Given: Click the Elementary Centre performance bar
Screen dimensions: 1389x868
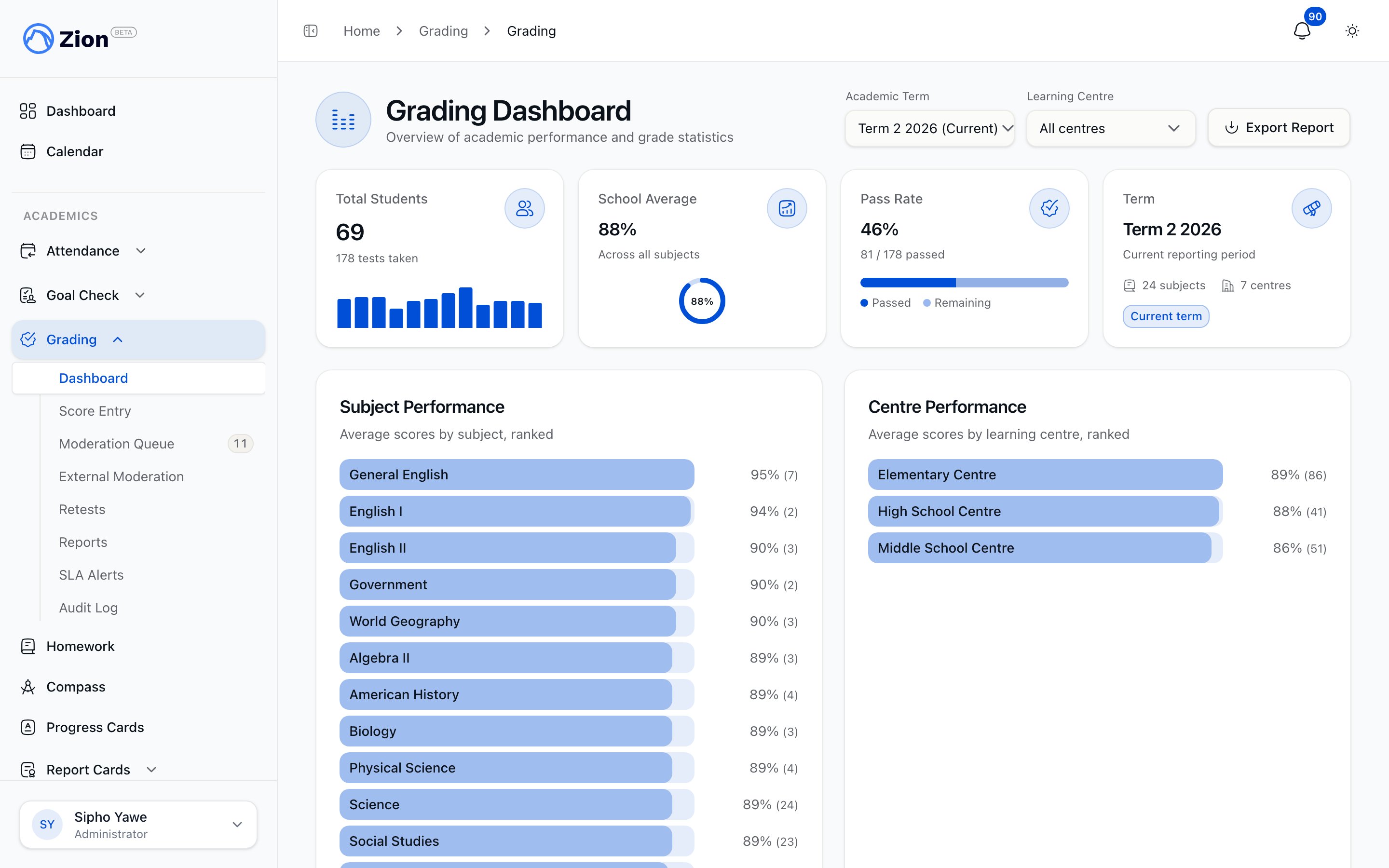Looking at the screenshot, I should coord(1045,475).
